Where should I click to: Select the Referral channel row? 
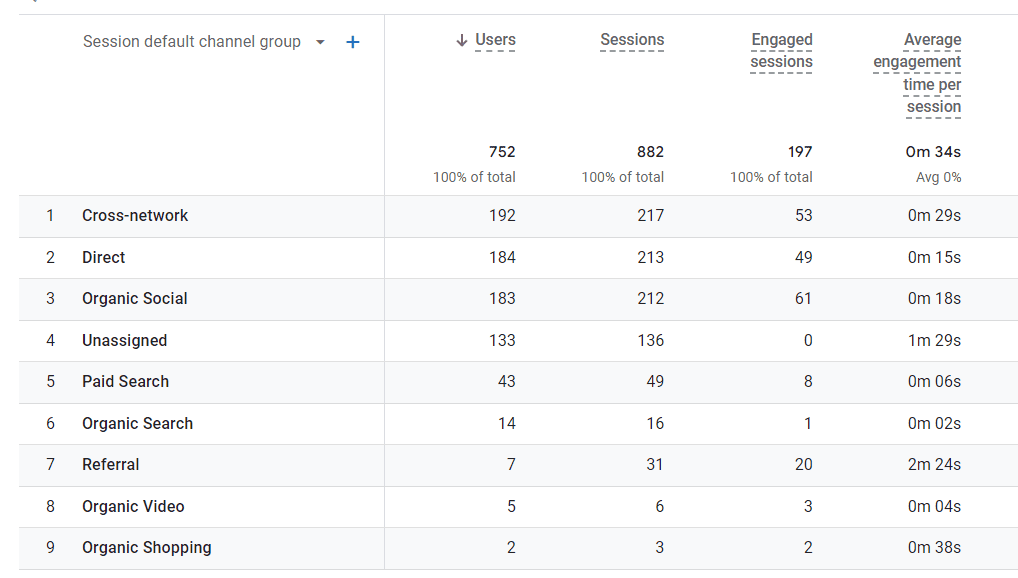coord(111,465)
